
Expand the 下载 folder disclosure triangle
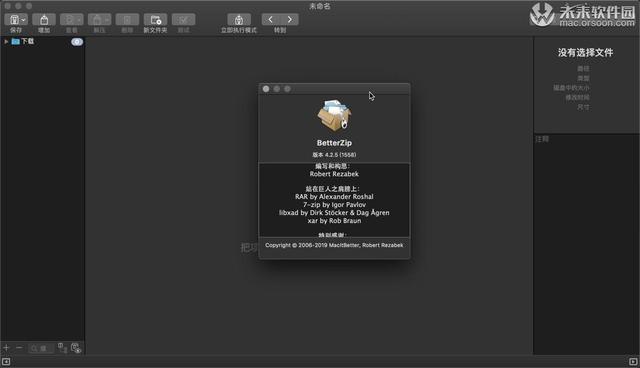6,42
